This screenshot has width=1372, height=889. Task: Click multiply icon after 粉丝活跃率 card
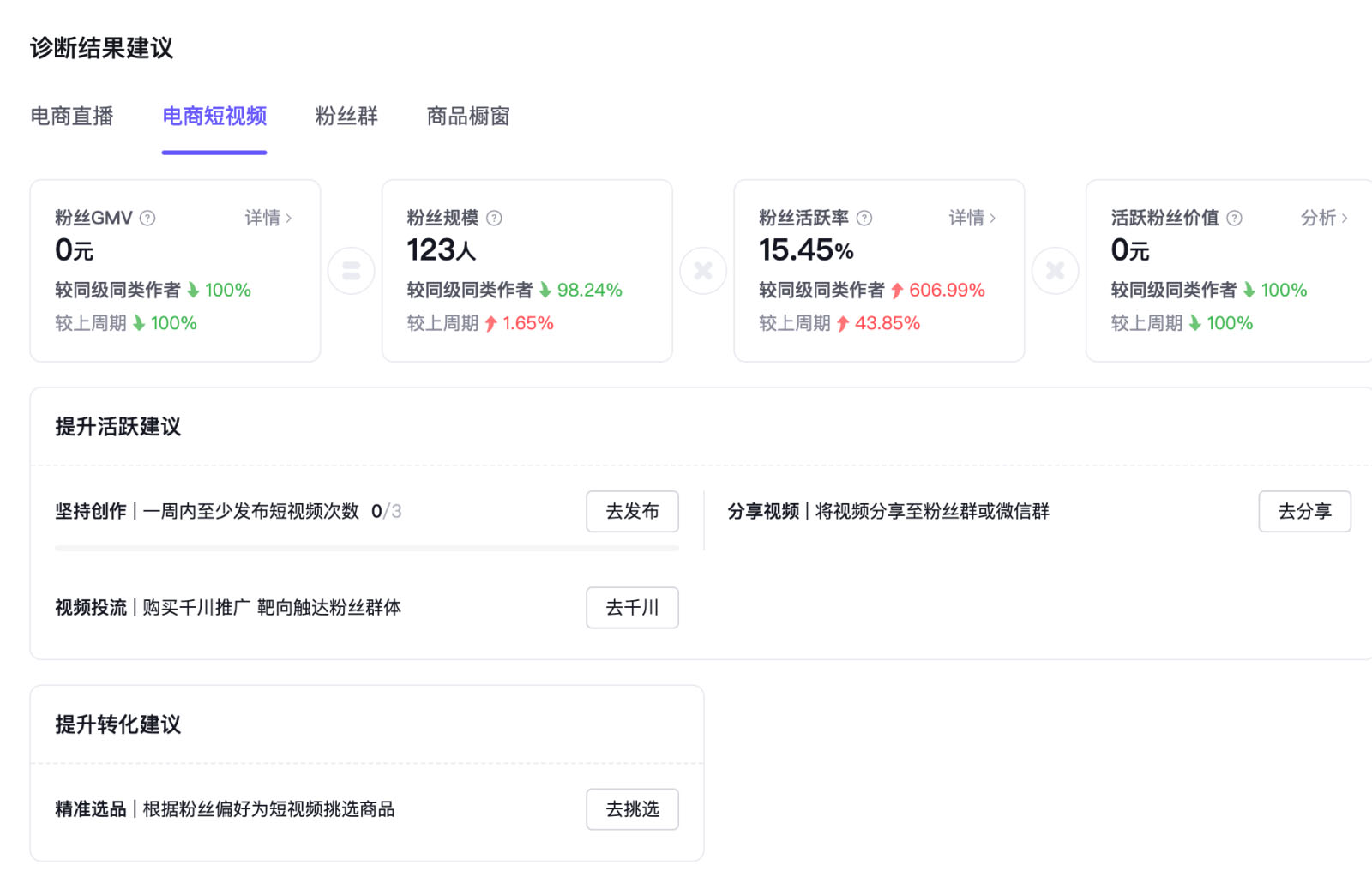point(1055,271)
